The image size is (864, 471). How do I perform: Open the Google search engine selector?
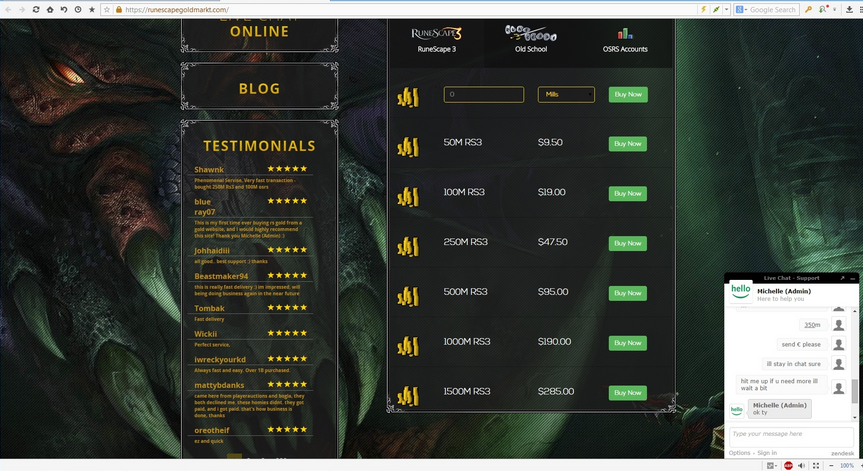point(742,9)
